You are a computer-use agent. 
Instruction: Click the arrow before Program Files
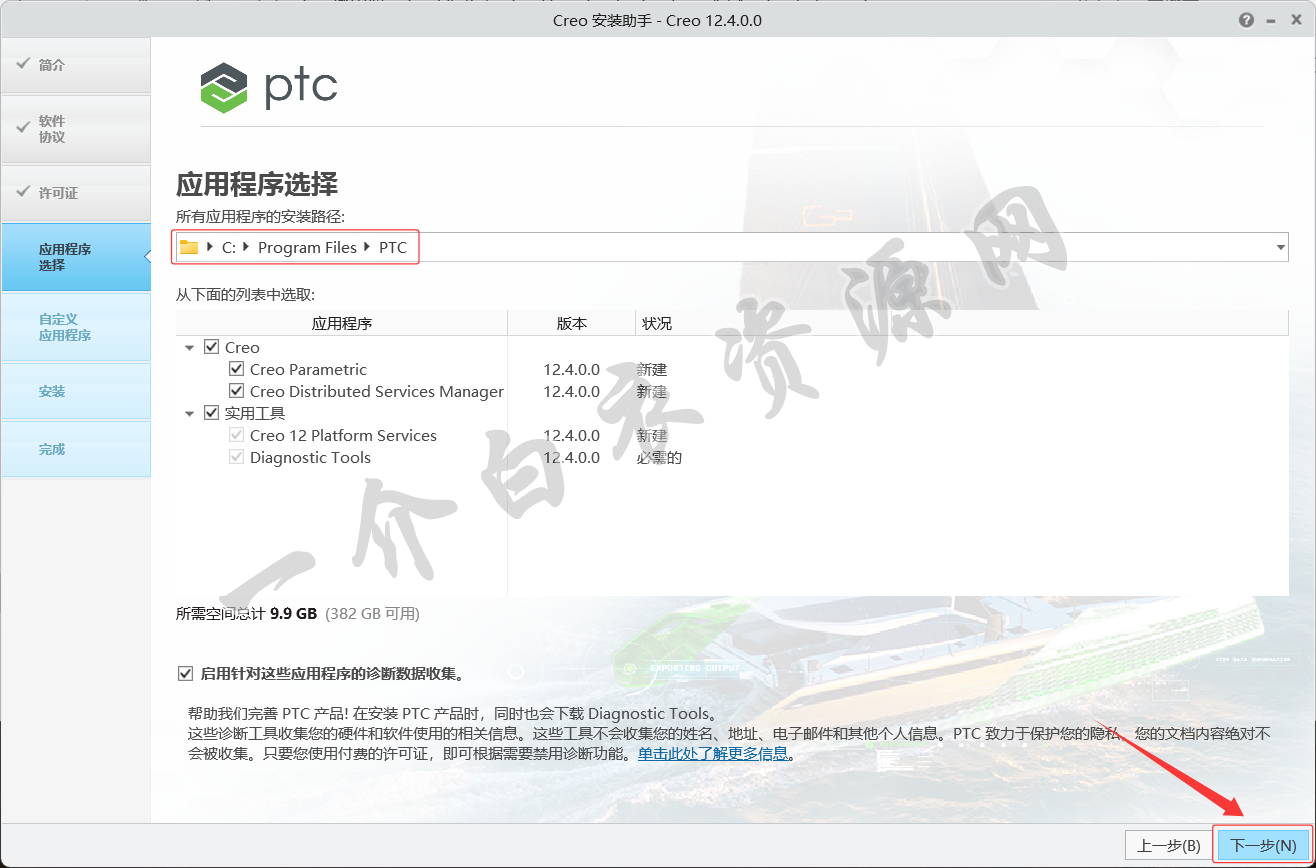[246, 247]
